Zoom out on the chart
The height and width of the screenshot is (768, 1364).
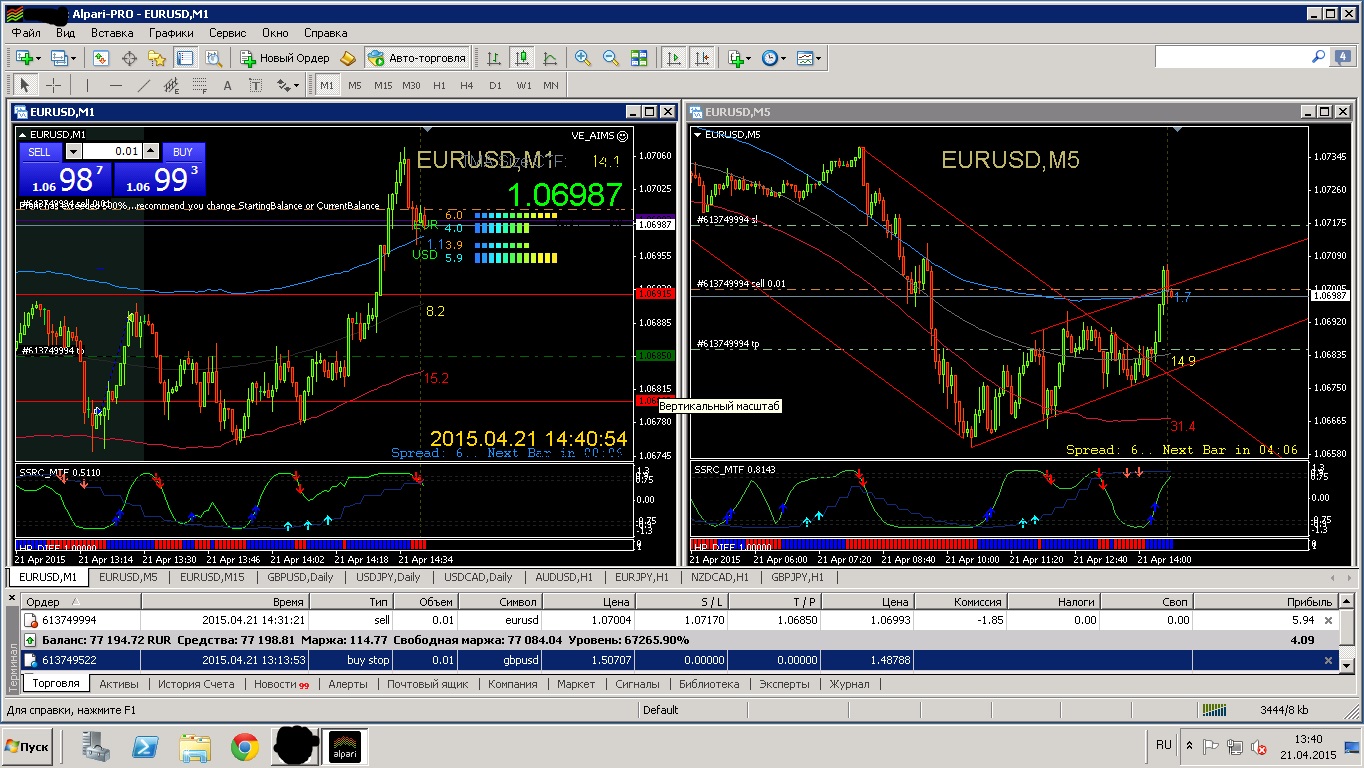click(611, 58)
